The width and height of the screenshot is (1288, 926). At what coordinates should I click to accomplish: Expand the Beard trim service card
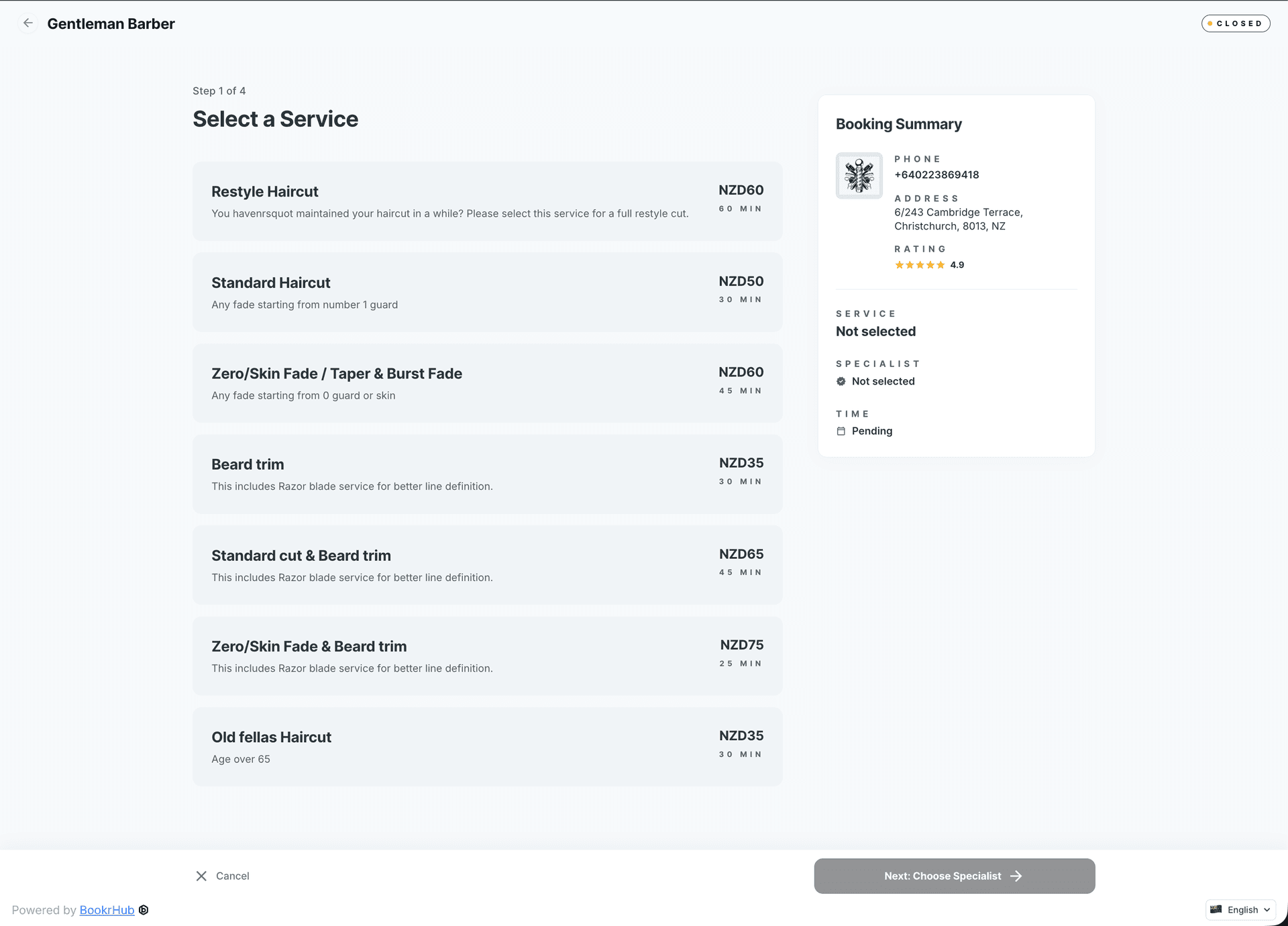tap(487, 473)
